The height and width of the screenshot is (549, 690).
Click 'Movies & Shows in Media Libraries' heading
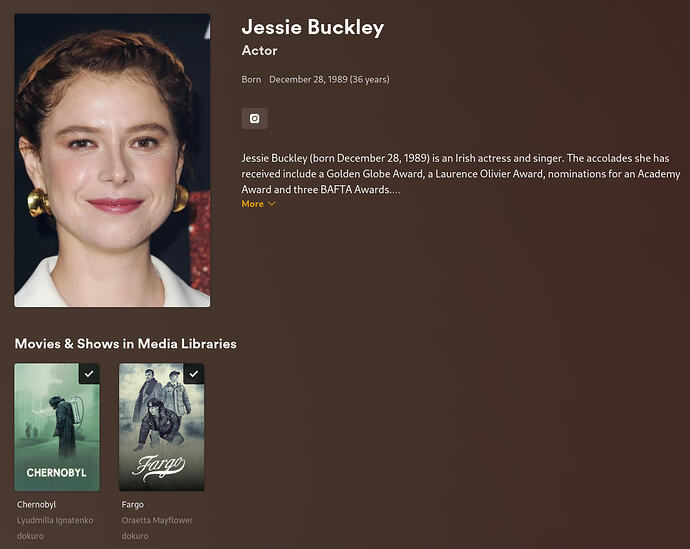125,344
